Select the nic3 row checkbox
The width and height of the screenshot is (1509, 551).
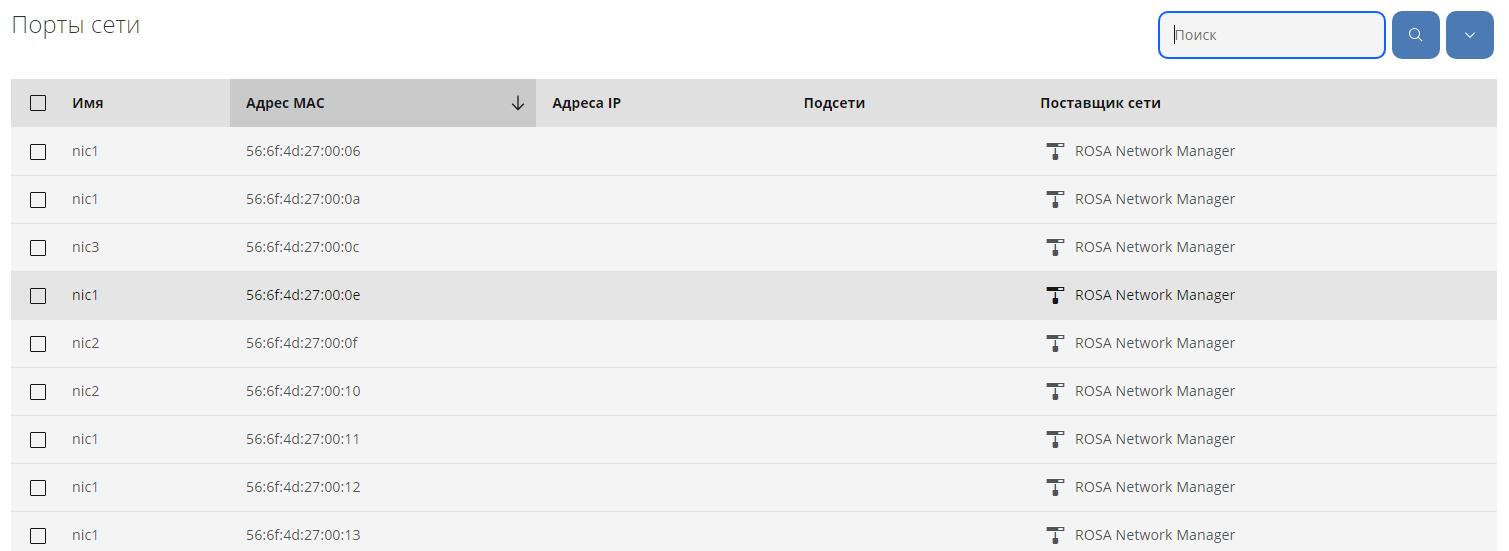tap(38, 248)
